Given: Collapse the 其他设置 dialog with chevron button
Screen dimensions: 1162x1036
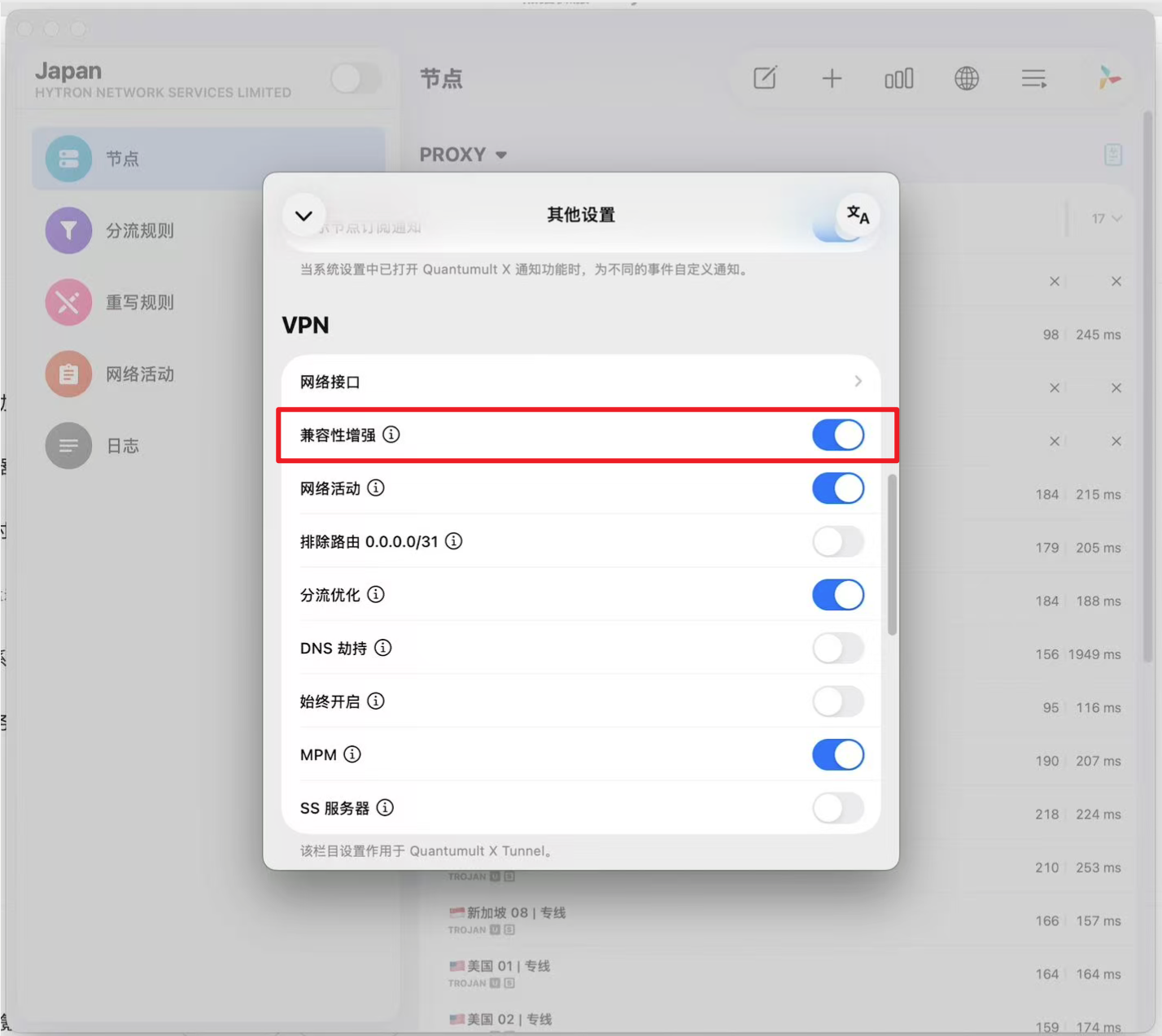Looking at the screenshot, I should pyautogui.click(x=304, y=216).
